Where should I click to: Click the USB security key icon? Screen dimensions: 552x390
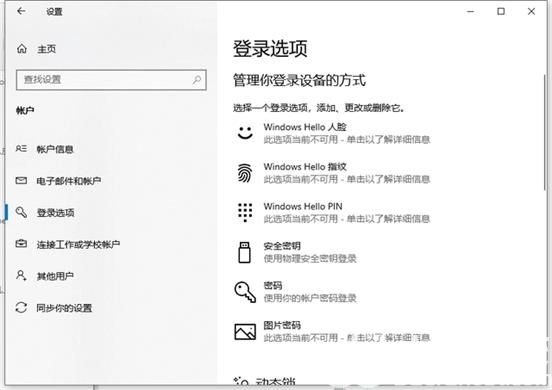pos(244,252)
